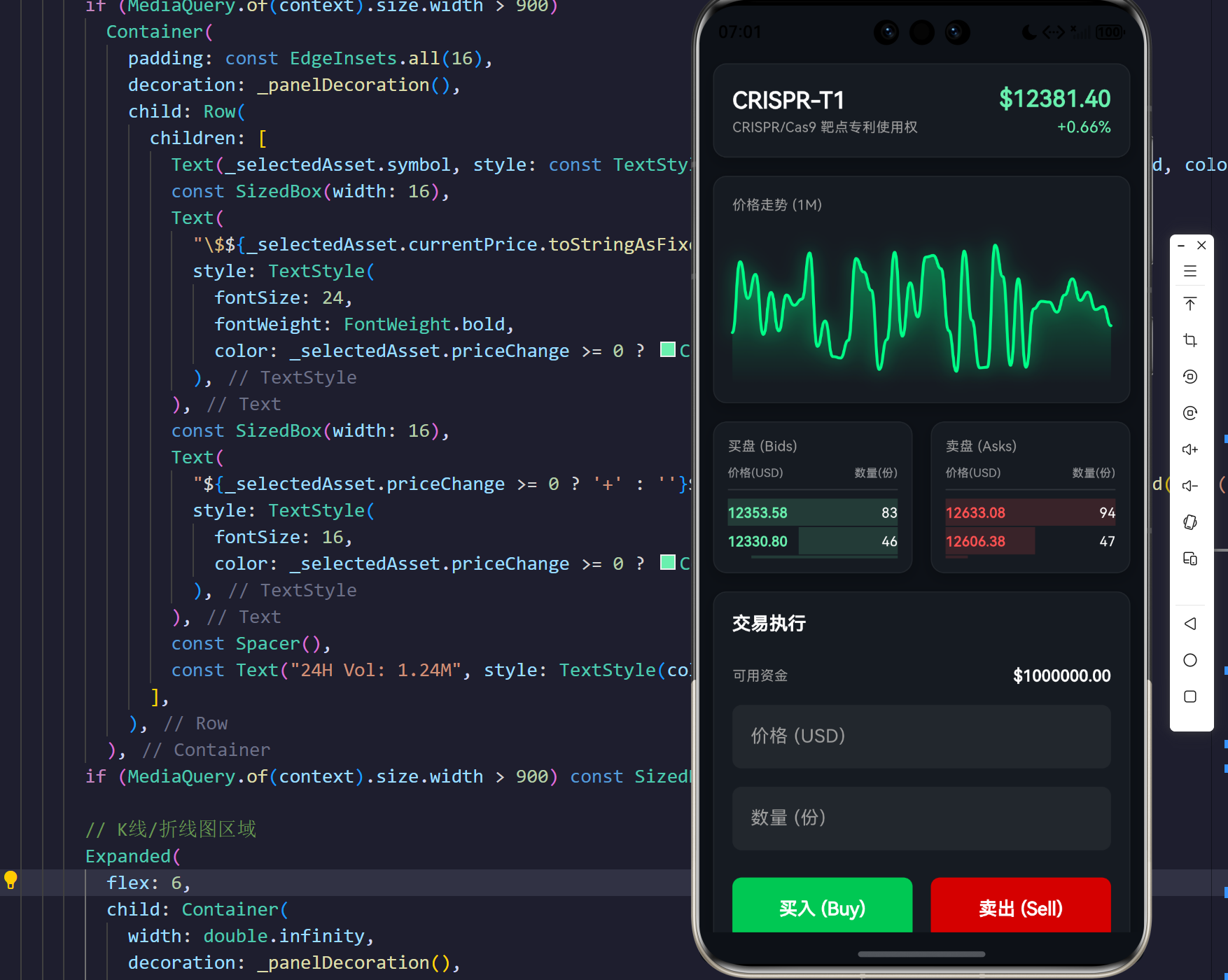The width and height of the screenshot is (1228, 980).
Task: Click the Container( code line
Action: coord(160,32)
